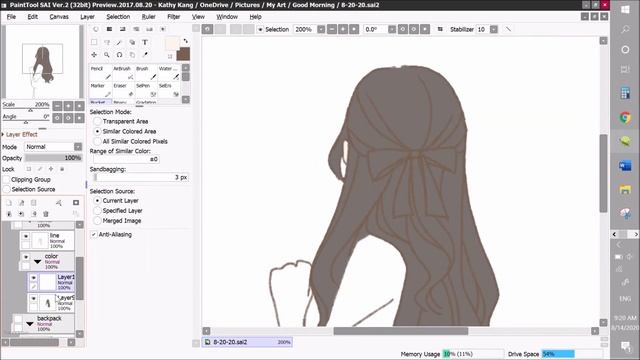Open the Selection menu
Viewport: 640px width, 360px height.
[118, 17]
